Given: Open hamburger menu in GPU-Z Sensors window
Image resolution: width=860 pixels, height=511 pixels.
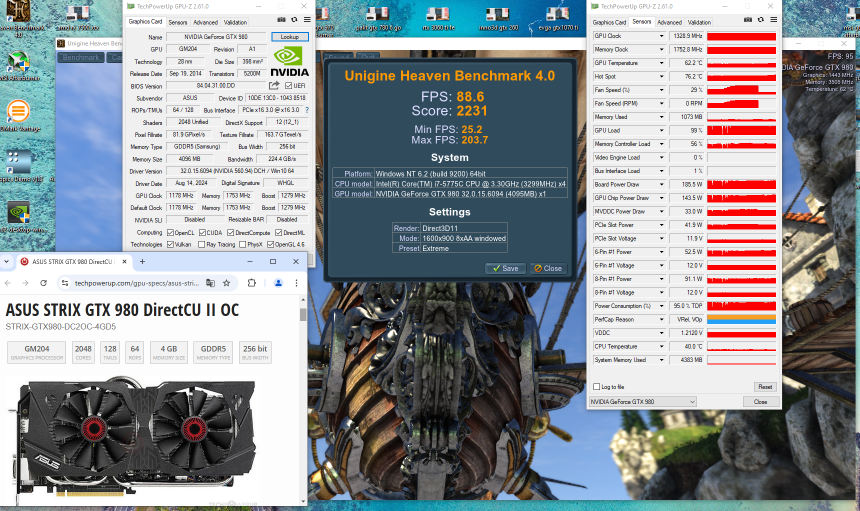Looking at the screenshot, I should (x=773, y=20).
